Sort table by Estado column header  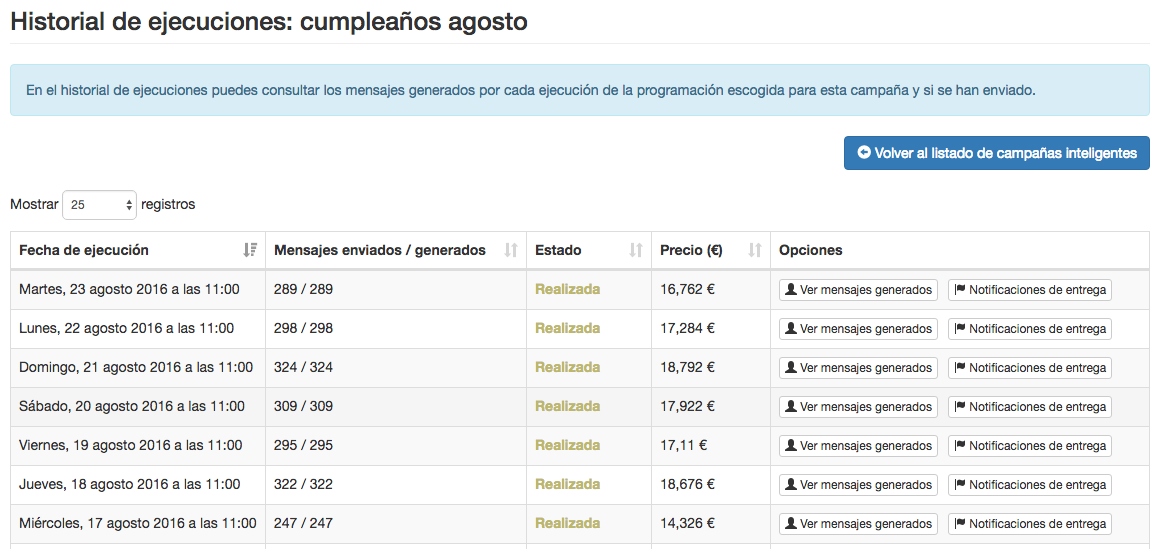coord(558,250)
